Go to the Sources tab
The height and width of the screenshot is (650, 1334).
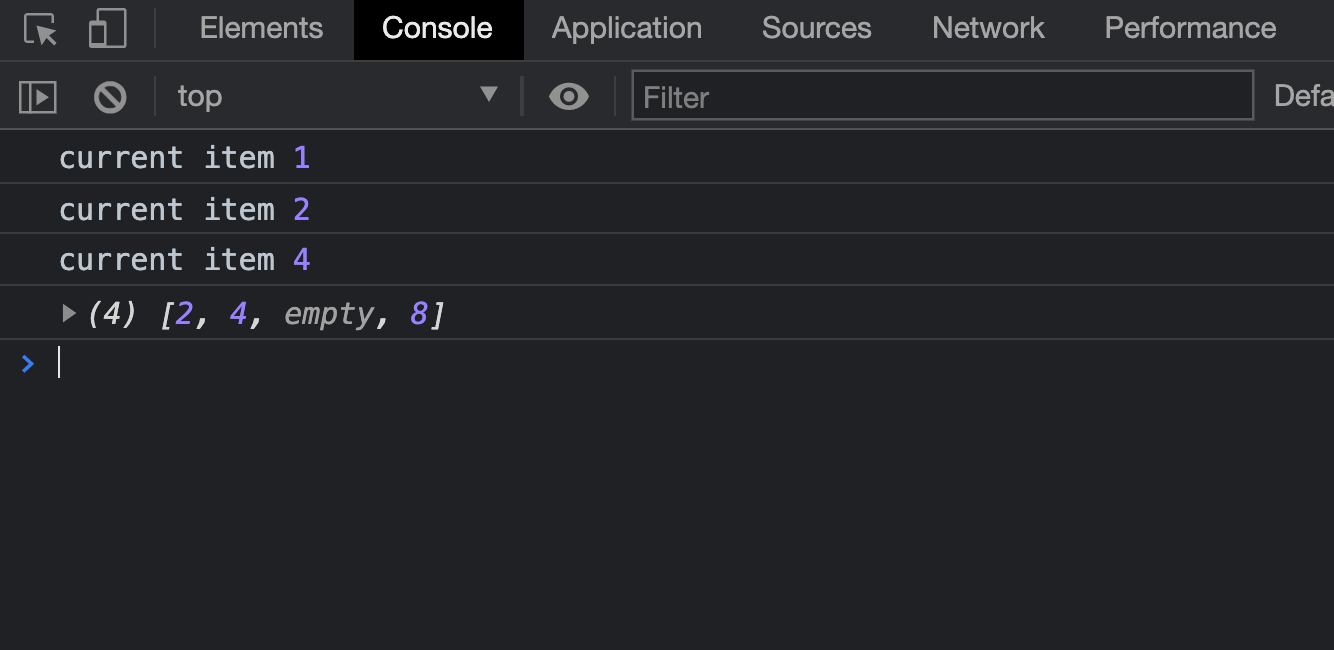(816, 28)
